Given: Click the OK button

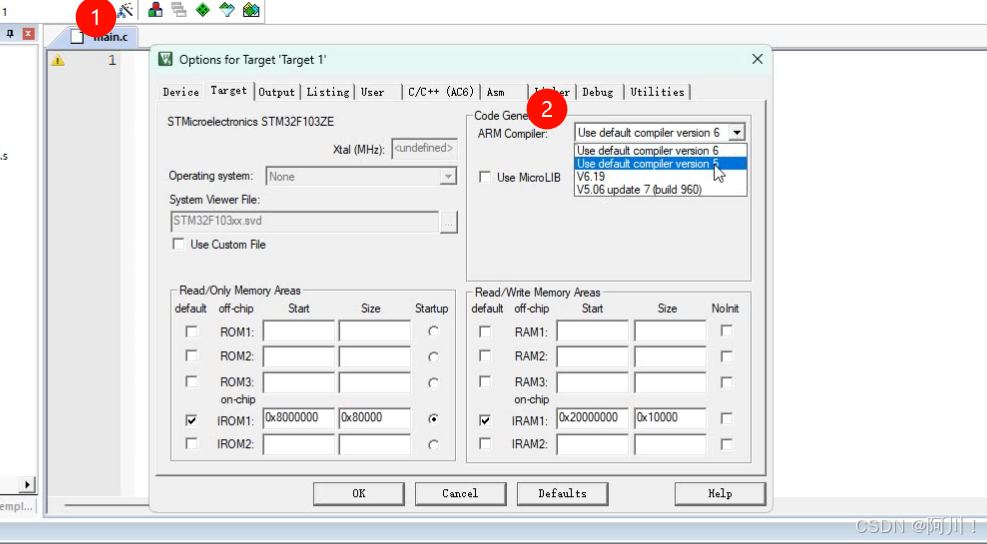Looking at the screenshot, I should (x=359, y=494).
